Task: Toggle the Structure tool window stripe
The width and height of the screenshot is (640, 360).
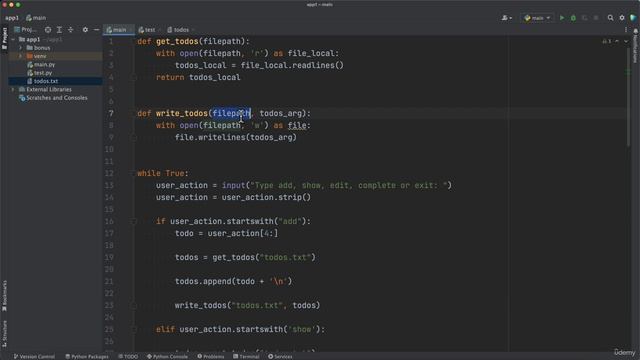Action: [4, 333]
